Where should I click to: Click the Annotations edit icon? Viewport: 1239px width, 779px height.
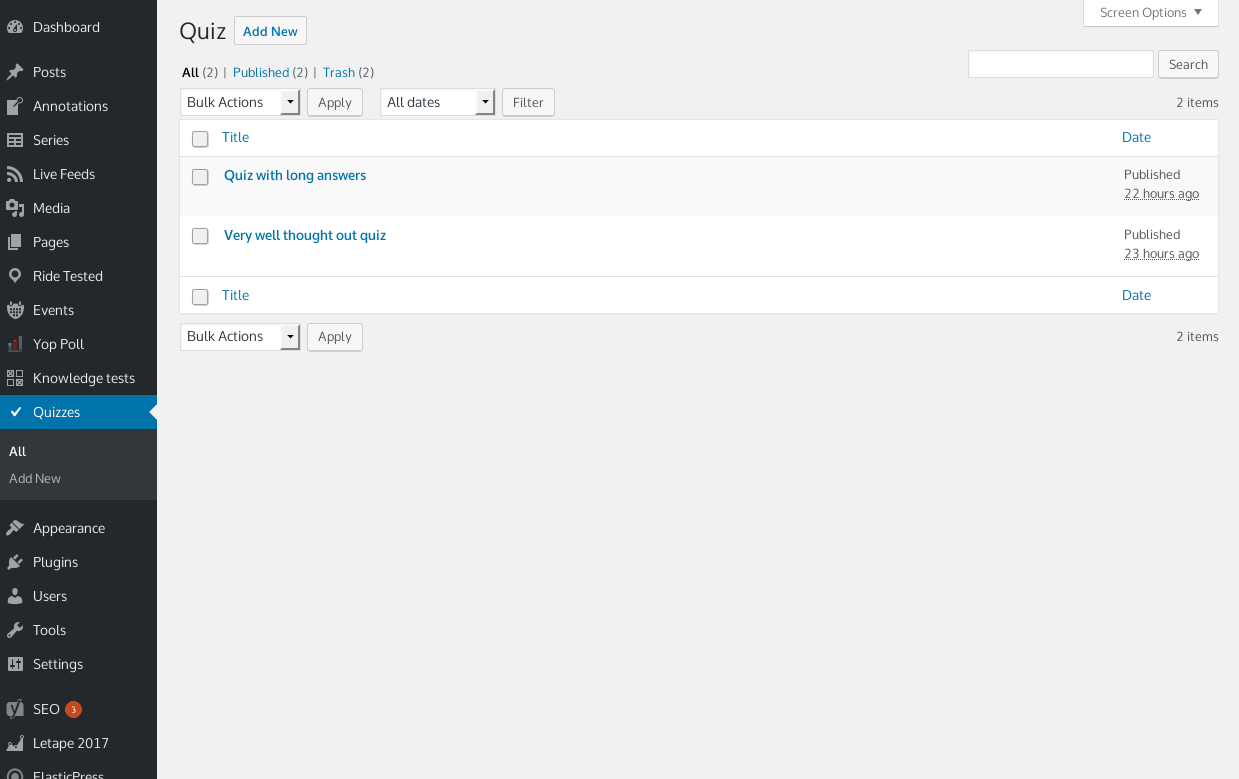15,106
